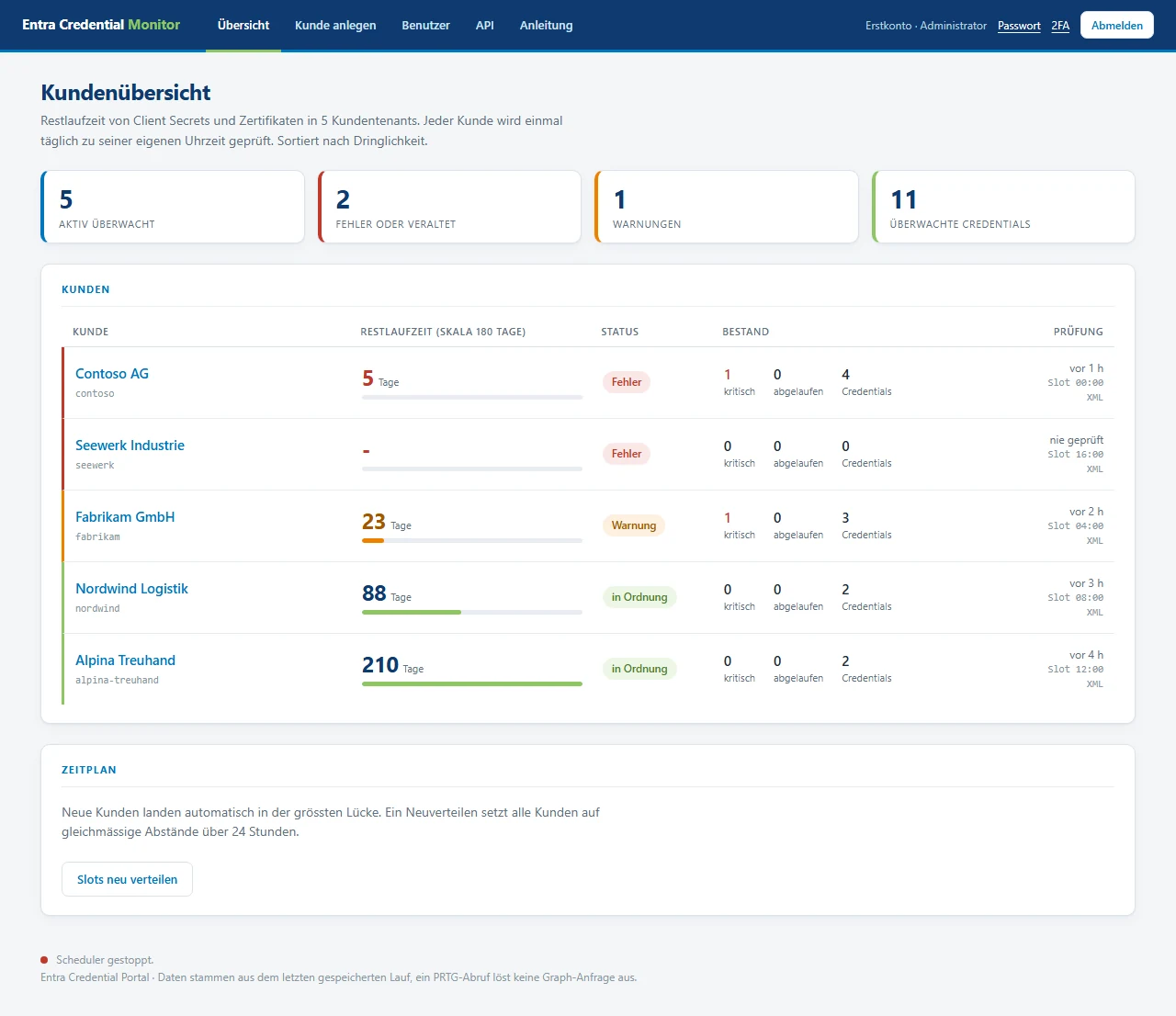This screenshot has width=1176, height=1016.
Task: Click the Überwachte Credentials summary card
Action: [x=1003, y=207]
